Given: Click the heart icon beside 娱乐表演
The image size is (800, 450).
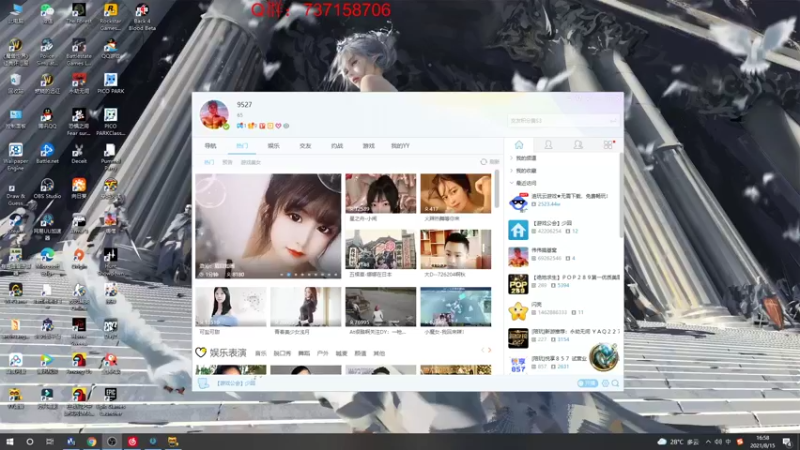Looking at the screenshot, I should point(201,353).
